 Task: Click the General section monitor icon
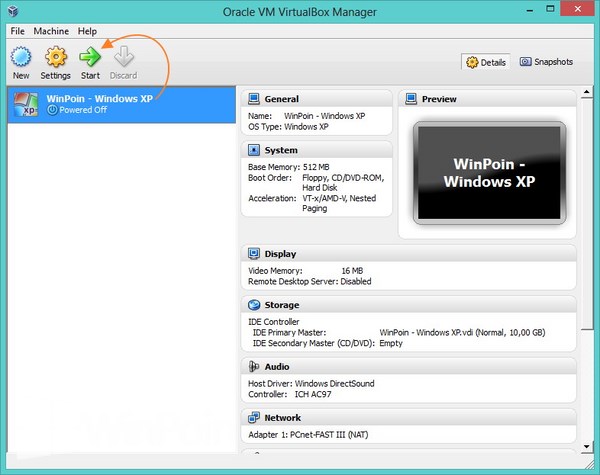[x=254, y=99]
